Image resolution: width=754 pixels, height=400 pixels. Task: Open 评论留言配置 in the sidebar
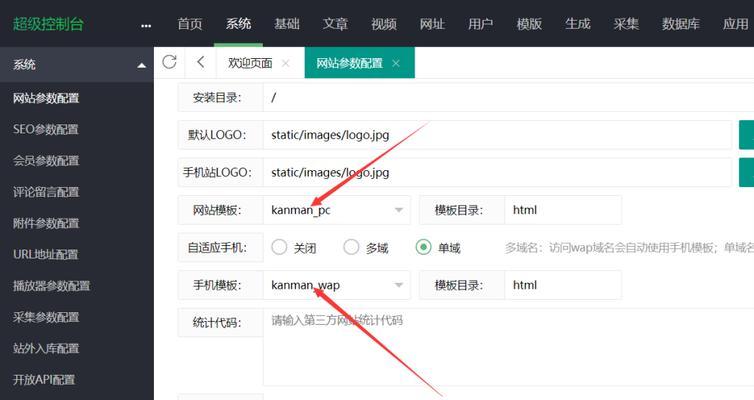pyautogui.click(x=46, y=192)
